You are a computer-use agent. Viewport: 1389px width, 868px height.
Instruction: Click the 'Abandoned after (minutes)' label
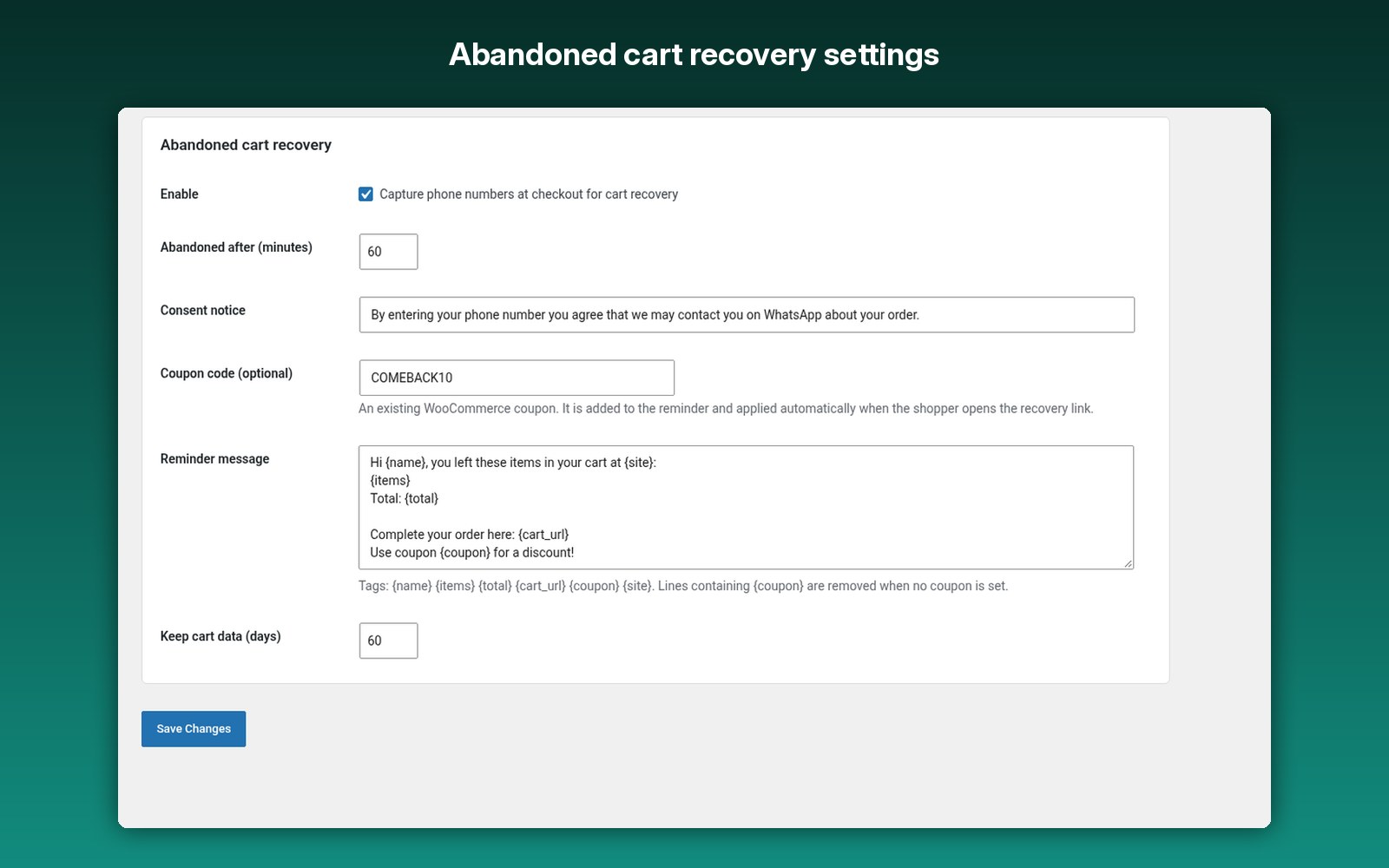(x=236, y=247)
